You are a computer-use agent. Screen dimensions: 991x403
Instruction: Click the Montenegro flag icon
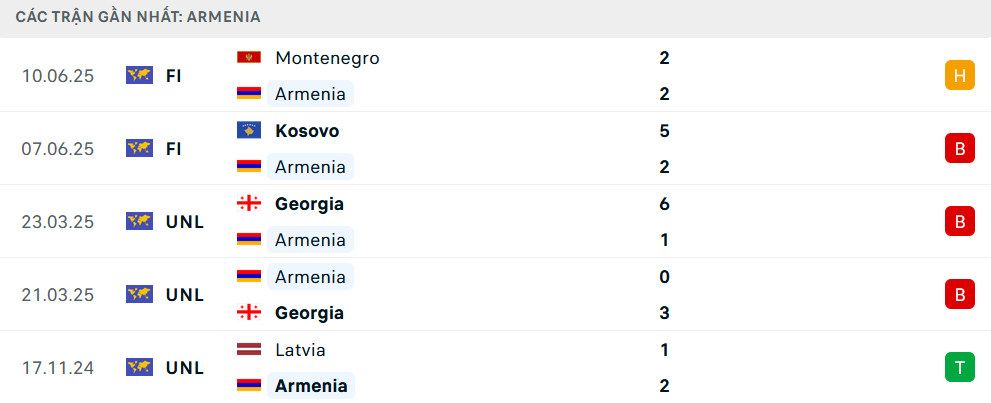click(248, 58)
